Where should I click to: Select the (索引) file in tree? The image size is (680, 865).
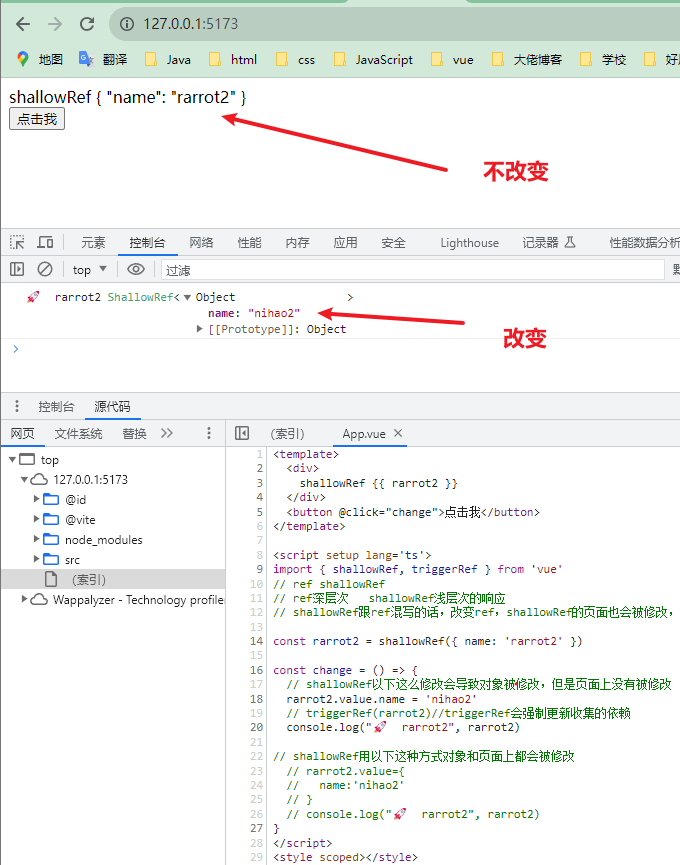coord(113,579)
